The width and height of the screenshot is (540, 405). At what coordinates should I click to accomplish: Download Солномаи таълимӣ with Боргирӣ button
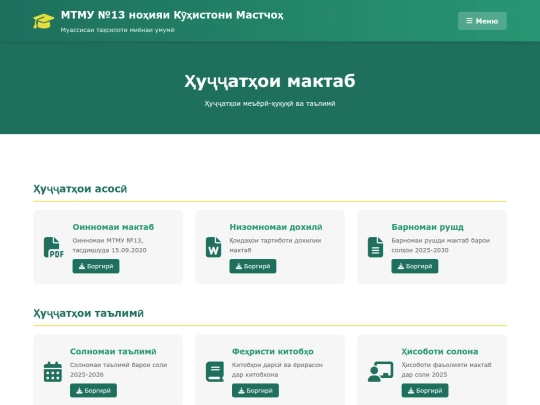[93, 391]
